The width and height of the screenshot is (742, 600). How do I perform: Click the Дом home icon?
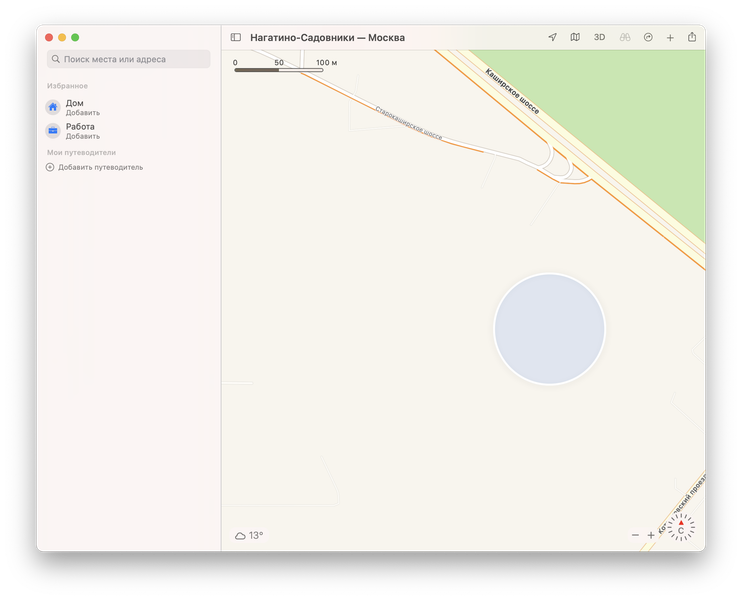53,107
